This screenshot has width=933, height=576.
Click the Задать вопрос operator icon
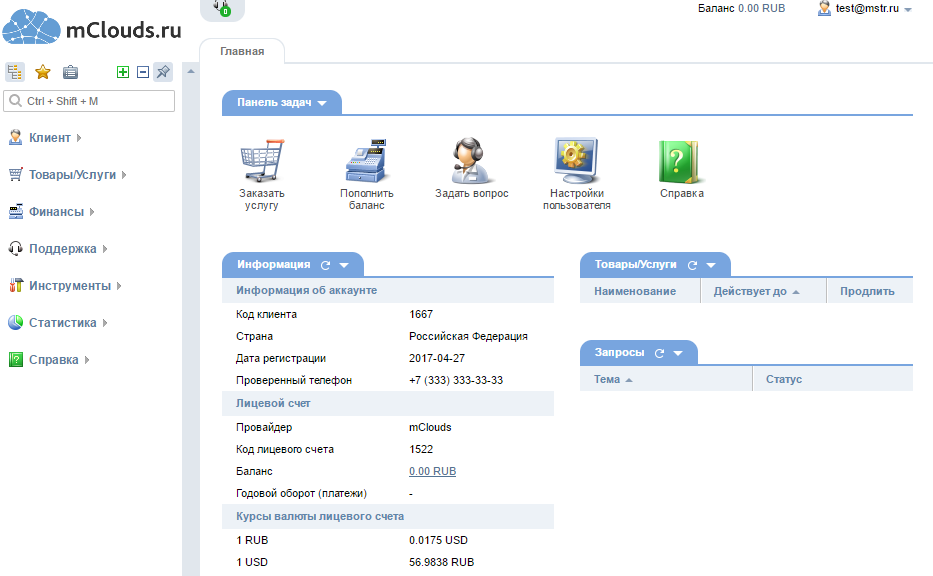click(x=471, y=161)
